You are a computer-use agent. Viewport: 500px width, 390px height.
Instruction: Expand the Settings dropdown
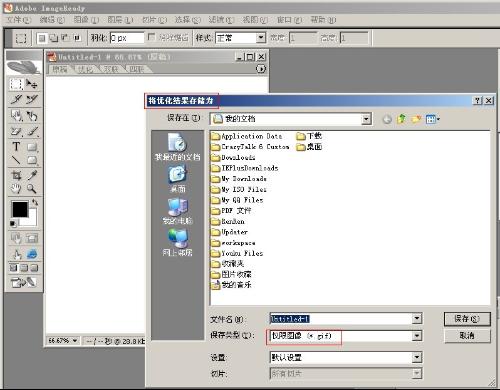417,358
